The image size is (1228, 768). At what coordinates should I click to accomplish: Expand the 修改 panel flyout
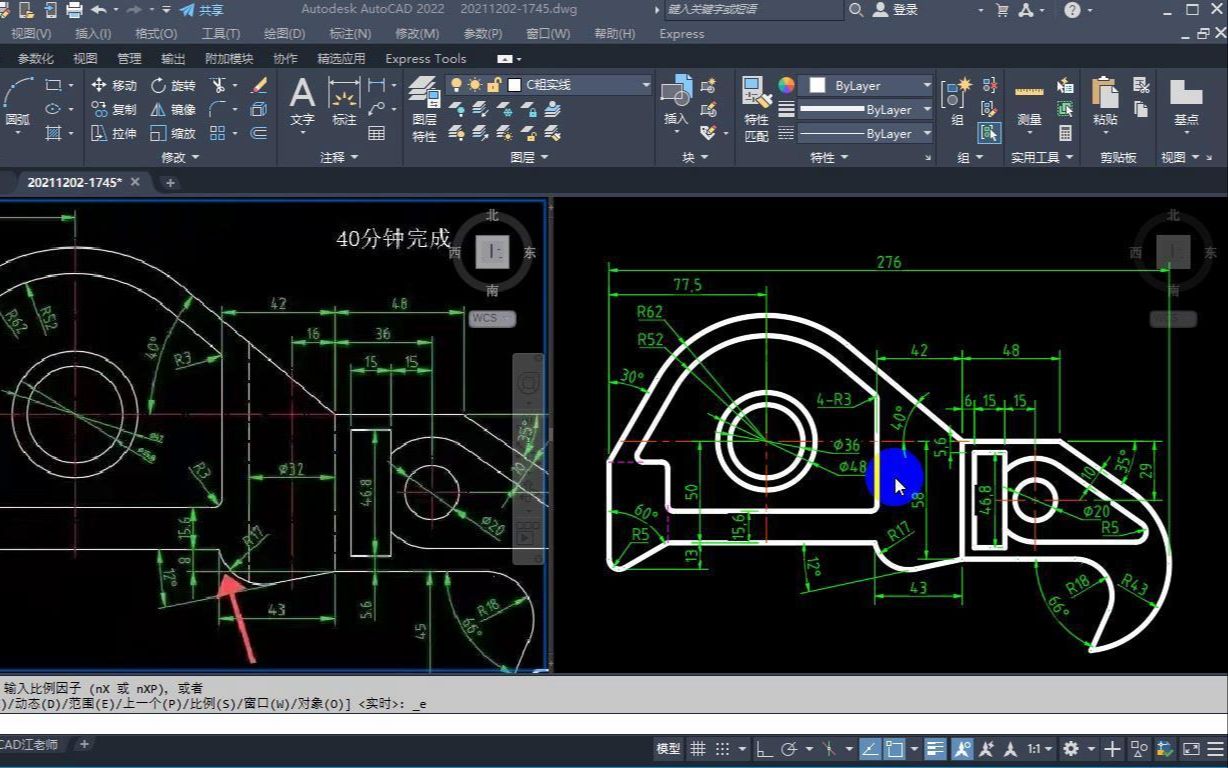click(180, 157)
